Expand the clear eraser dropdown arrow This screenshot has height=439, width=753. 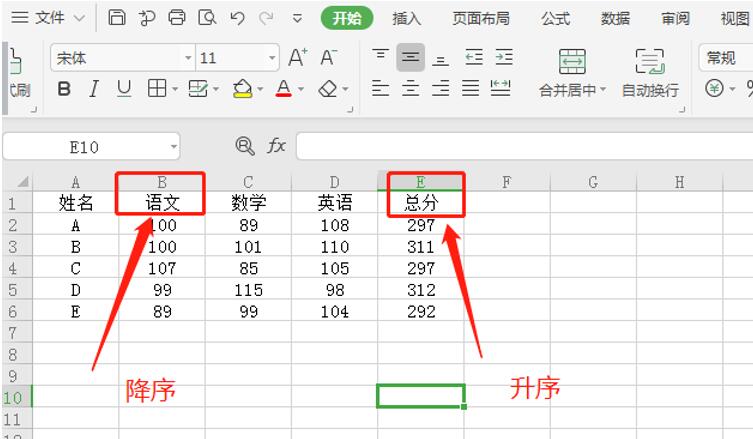(345, 89)
